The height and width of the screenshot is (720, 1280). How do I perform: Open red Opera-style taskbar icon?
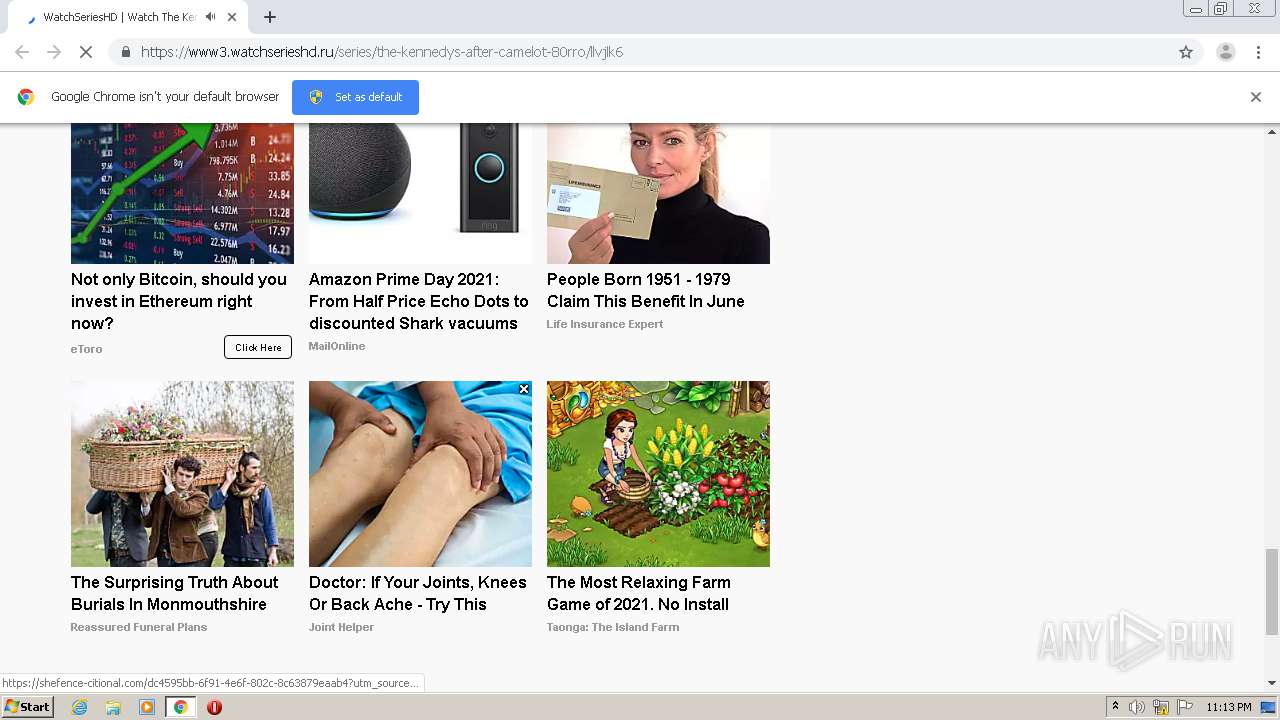214,707
